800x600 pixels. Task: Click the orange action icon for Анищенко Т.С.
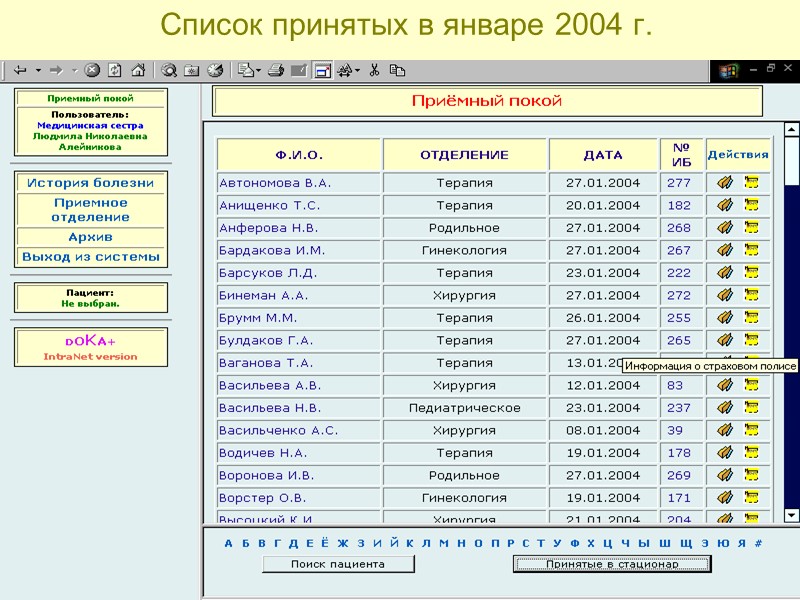pyautogui.click(x=725, y=205)
